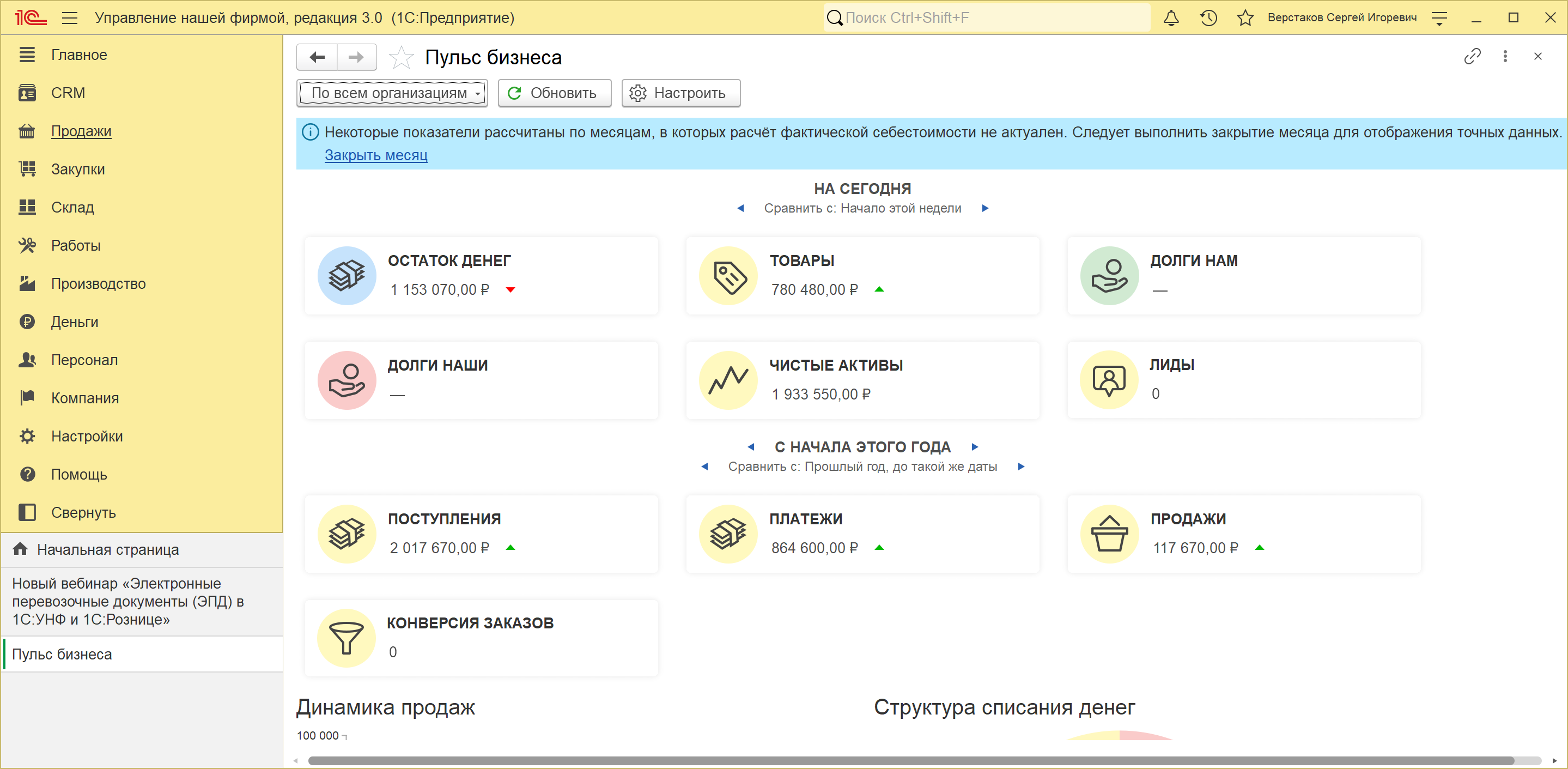
Task: Focus the Поиск Ctrl+Shift+F search field
Action: pos(987,17)
